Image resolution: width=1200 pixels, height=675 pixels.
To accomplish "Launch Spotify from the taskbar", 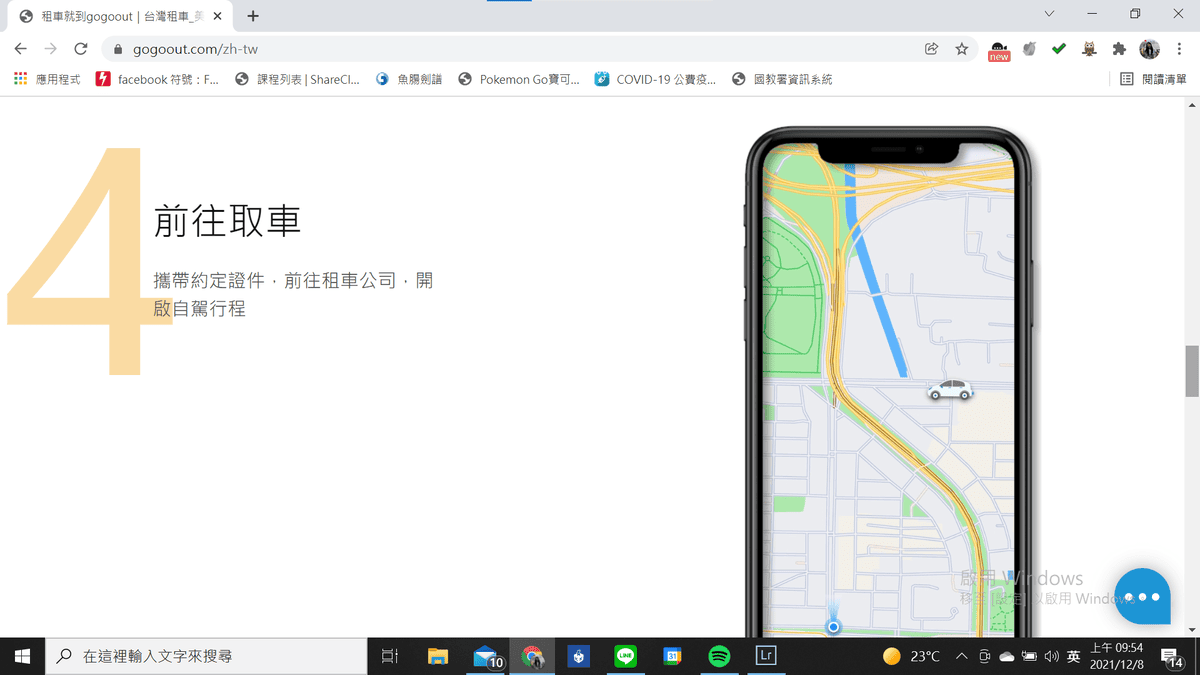I will click(719, 656).
